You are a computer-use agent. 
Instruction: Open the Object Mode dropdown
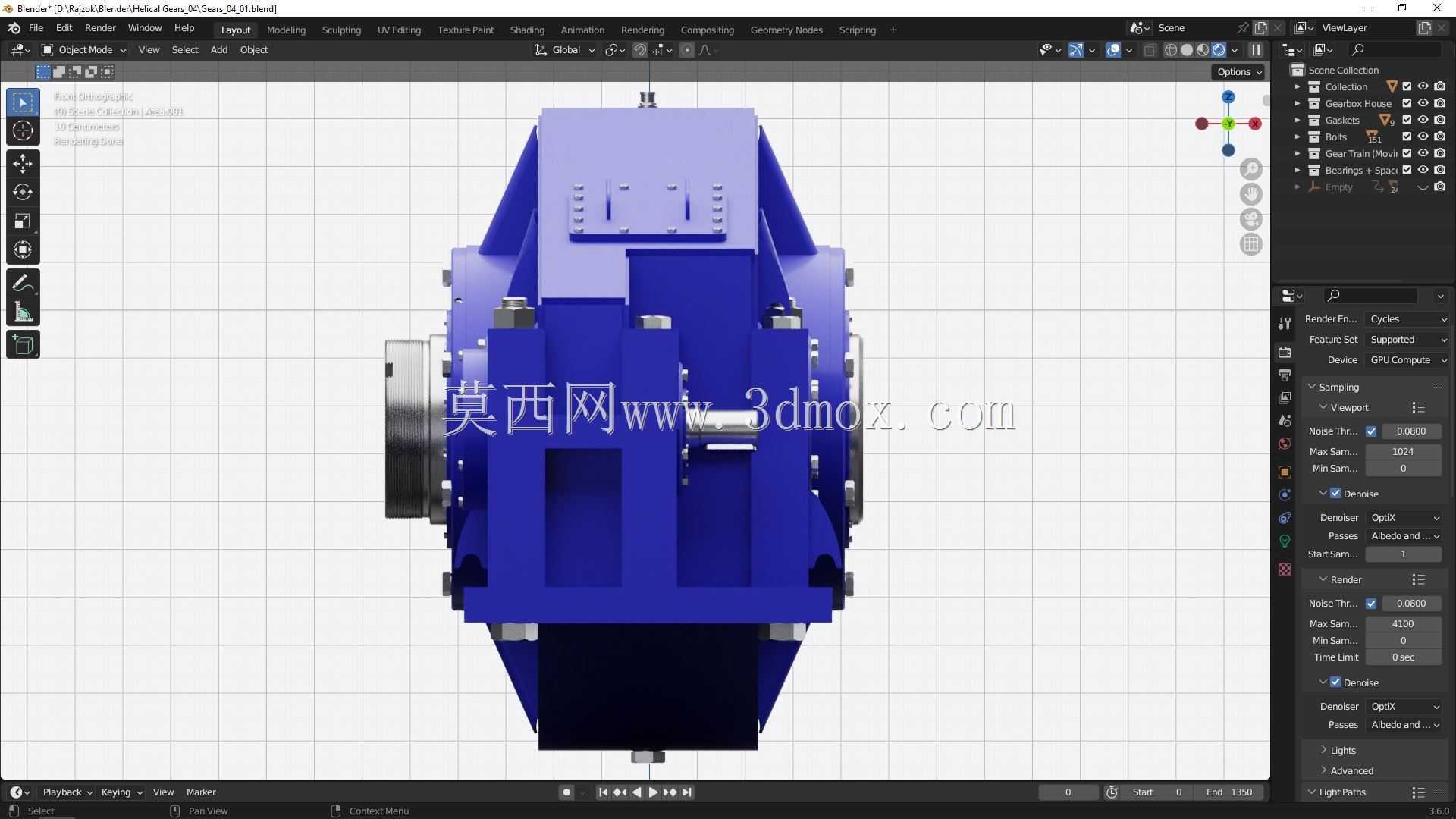click(x=84, y=50)
